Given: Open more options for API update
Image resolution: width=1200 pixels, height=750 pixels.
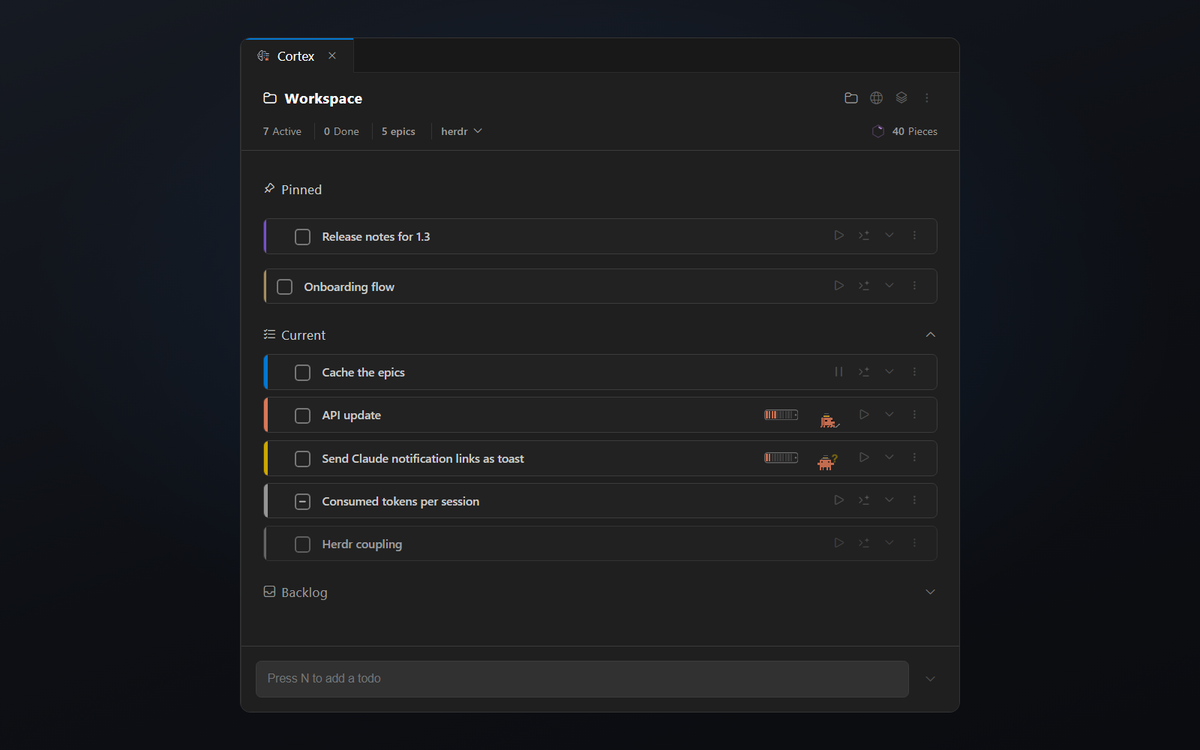Looking at the screenshot, I should [914, 414].
